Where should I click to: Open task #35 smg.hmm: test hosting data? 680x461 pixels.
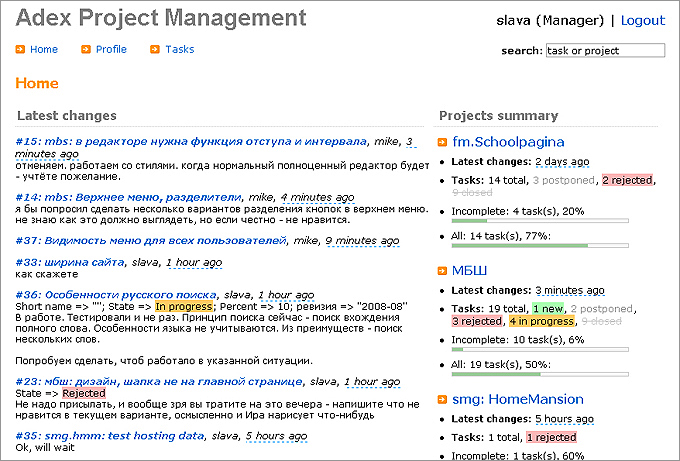(110, 436)
